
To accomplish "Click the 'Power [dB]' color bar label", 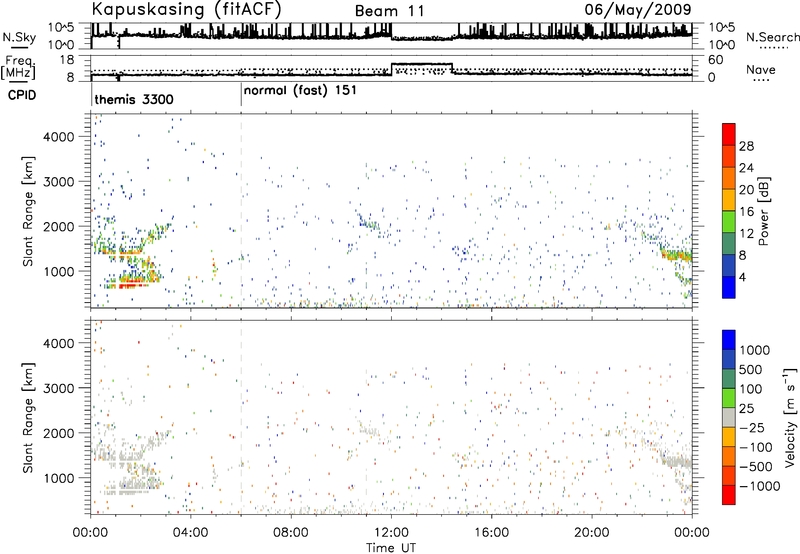I will (x=763, y=211).
